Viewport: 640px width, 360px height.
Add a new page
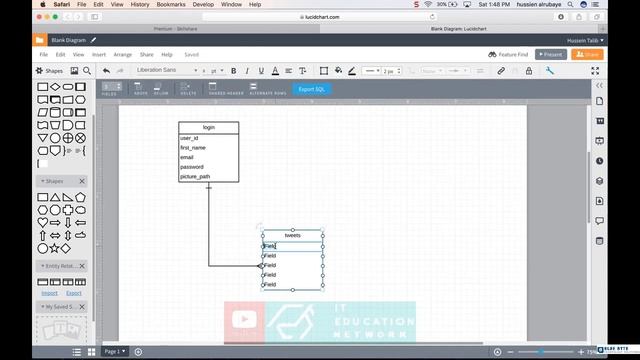point(138,352)
